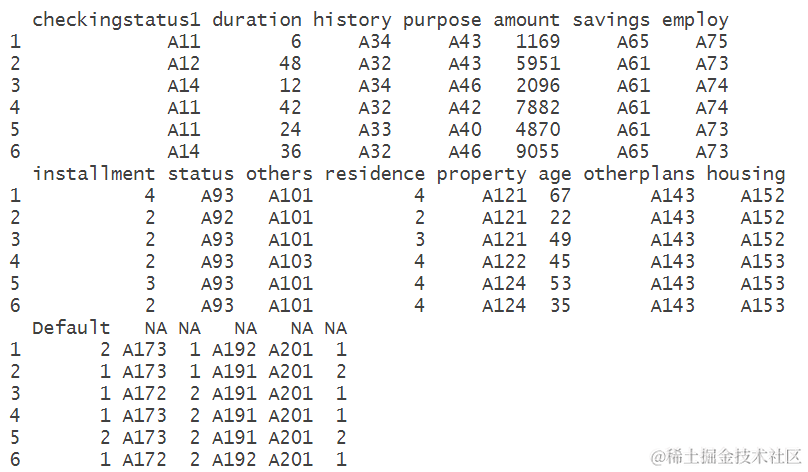The width and height of the screenshot is (808, 472).
Task: Click the savings column header
Action: 611,20
